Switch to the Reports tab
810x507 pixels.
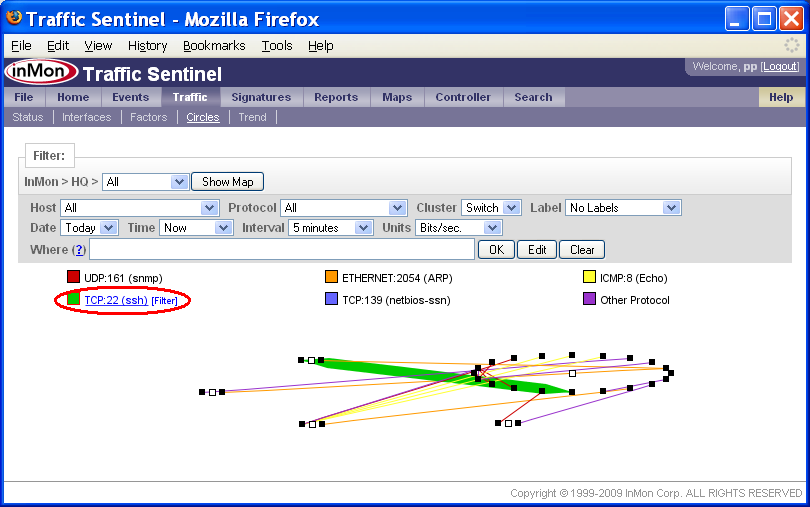(x=336, y=97)
